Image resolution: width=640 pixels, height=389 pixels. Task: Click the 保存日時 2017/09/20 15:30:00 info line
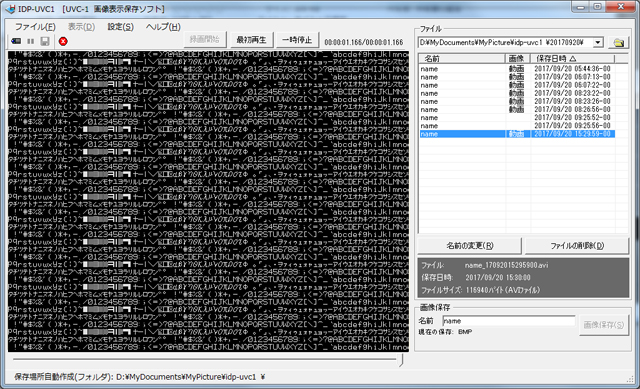pyautogui.click(x=476, y=278)
